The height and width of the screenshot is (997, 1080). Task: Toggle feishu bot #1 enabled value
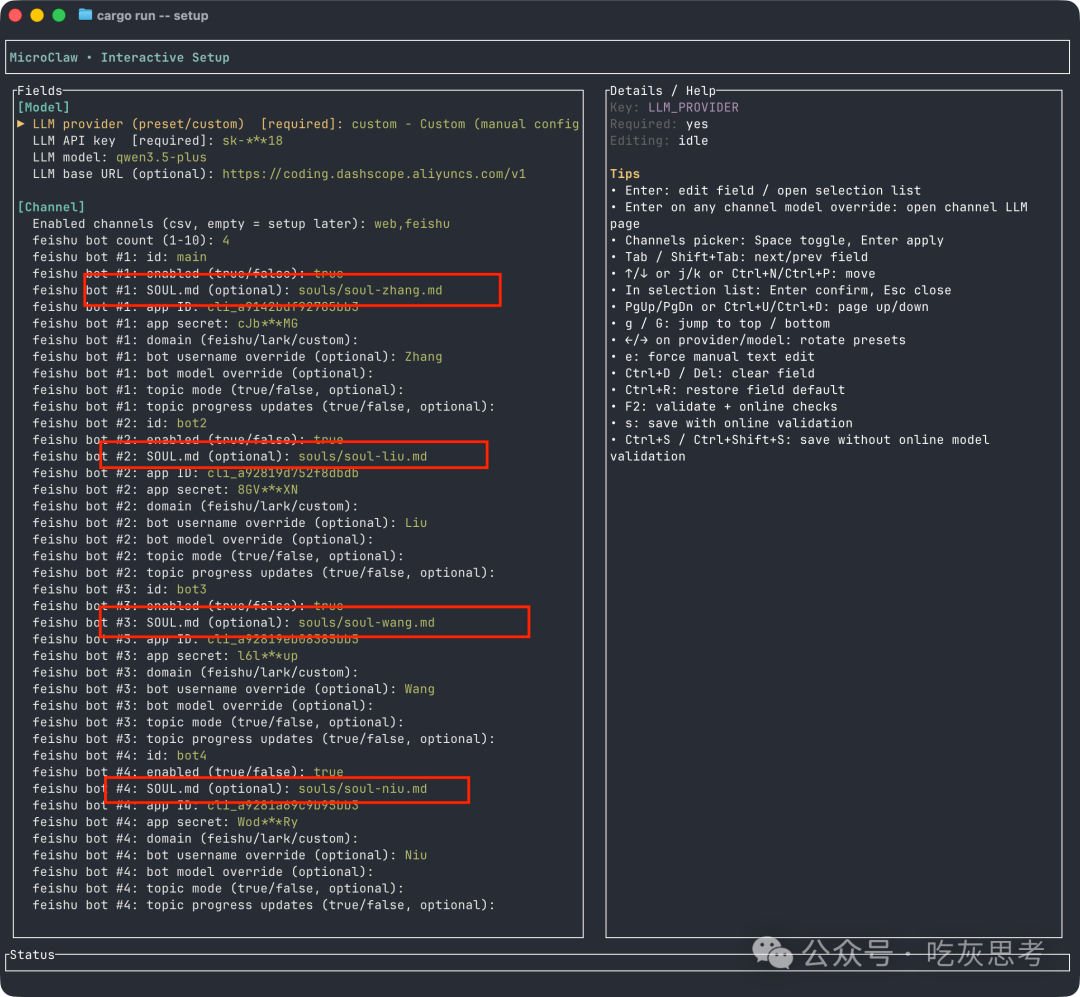click(x=327, y=273)
